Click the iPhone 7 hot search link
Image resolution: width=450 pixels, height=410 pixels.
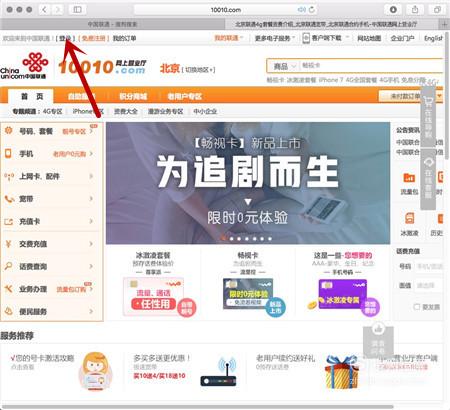(331, 80)
